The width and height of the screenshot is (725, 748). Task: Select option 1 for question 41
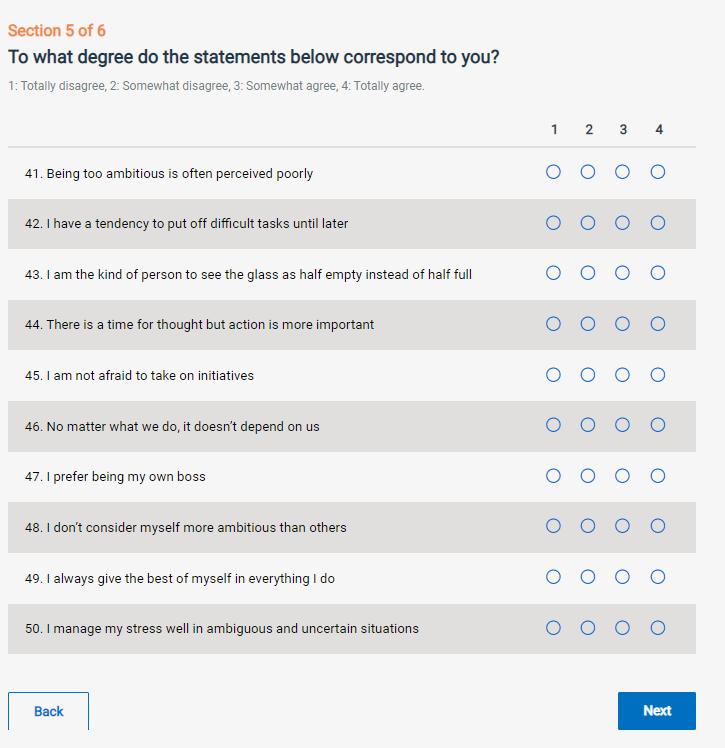(553, 172)
